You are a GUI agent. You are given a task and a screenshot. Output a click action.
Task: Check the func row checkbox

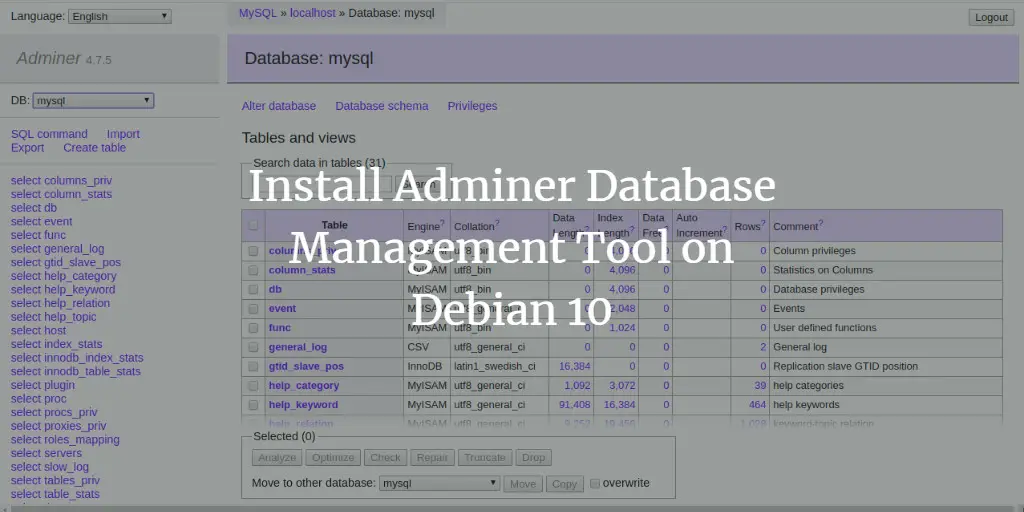tap(253, 328)
